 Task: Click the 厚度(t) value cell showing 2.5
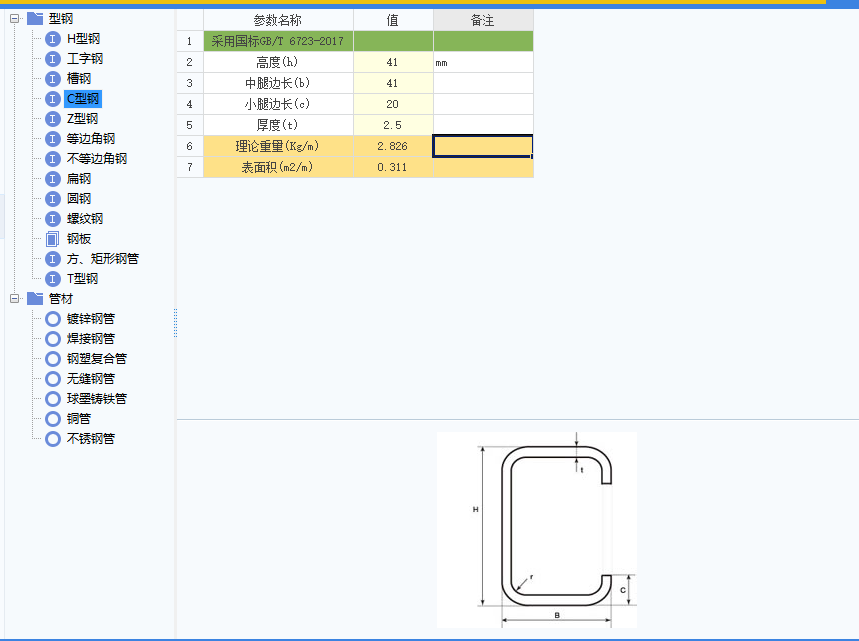(x=392, y=124)
